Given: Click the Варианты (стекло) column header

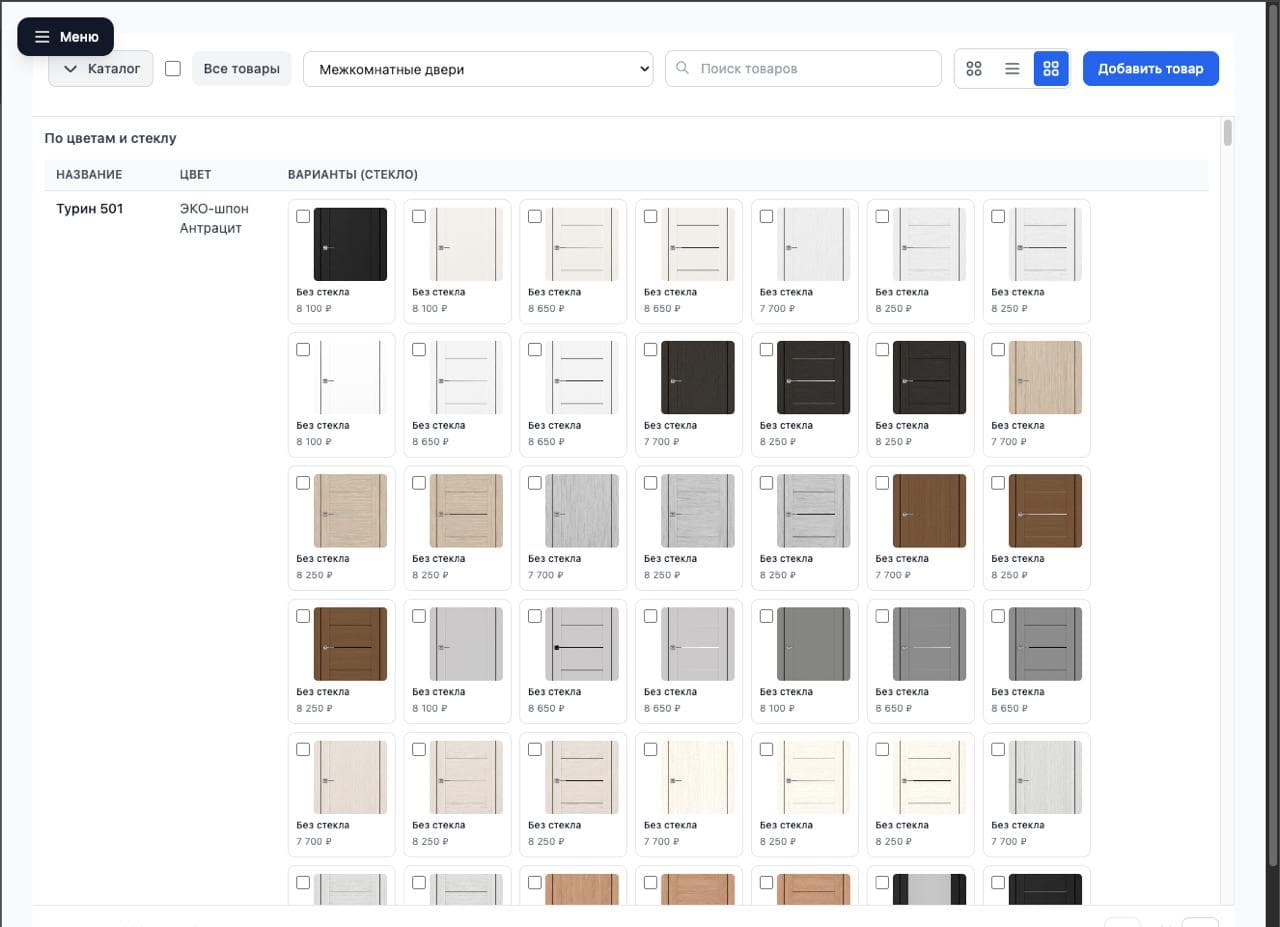Looking at the screenshot, I should pyautogui.click(x=353, y=175).
